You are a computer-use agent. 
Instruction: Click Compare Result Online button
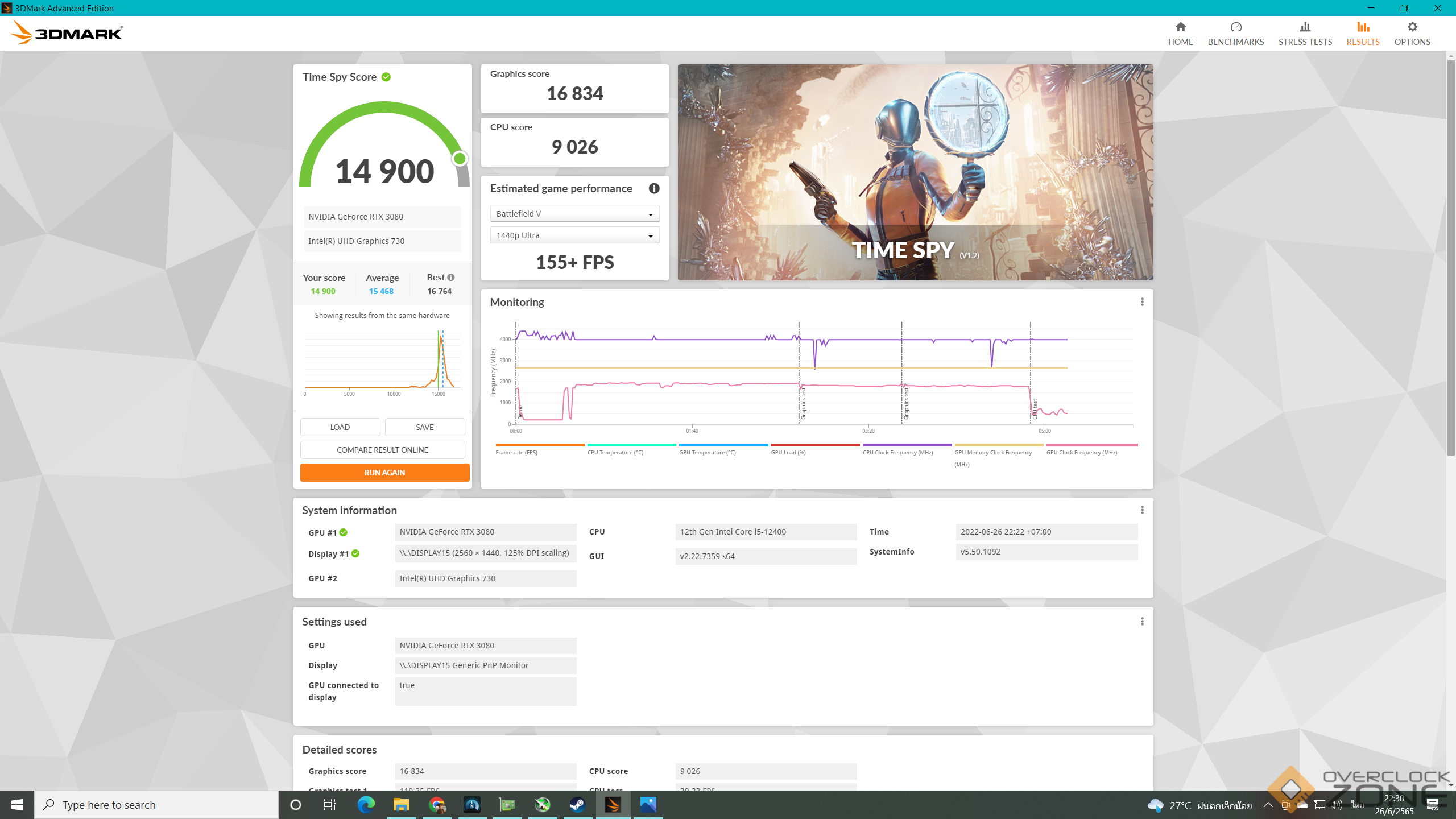coord(382,450)
